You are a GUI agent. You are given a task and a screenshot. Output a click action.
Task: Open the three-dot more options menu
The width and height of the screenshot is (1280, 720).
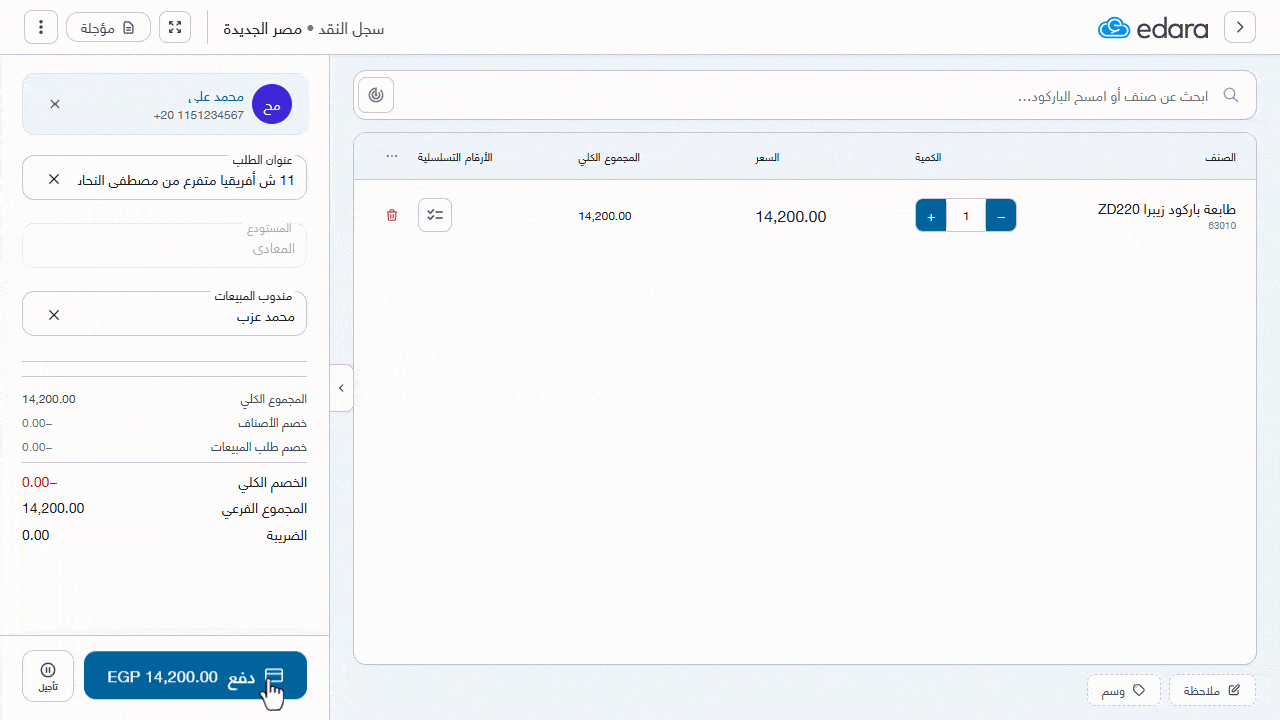click(x=41, y=27)
